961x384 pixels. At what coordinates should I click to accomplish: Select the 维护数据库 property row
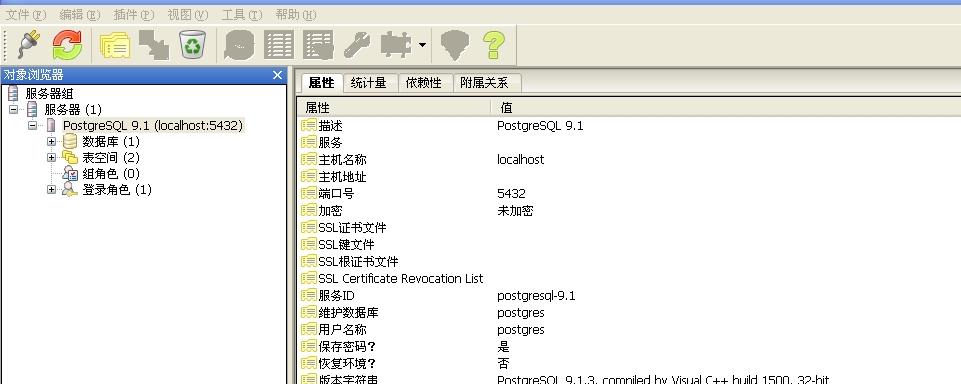[629, 313]
